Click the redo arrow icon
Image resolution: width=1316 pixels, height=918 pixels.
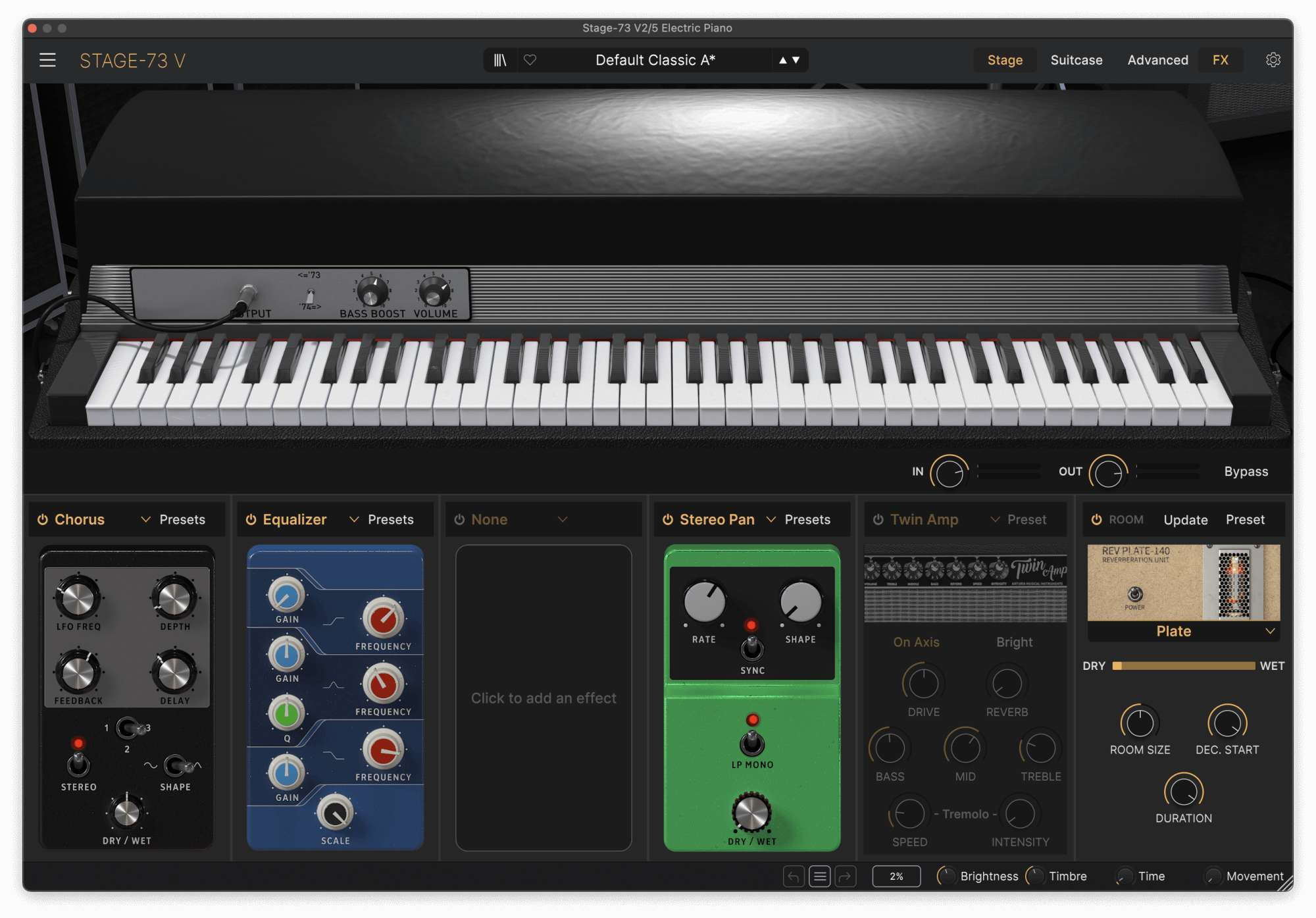(845, 876)
